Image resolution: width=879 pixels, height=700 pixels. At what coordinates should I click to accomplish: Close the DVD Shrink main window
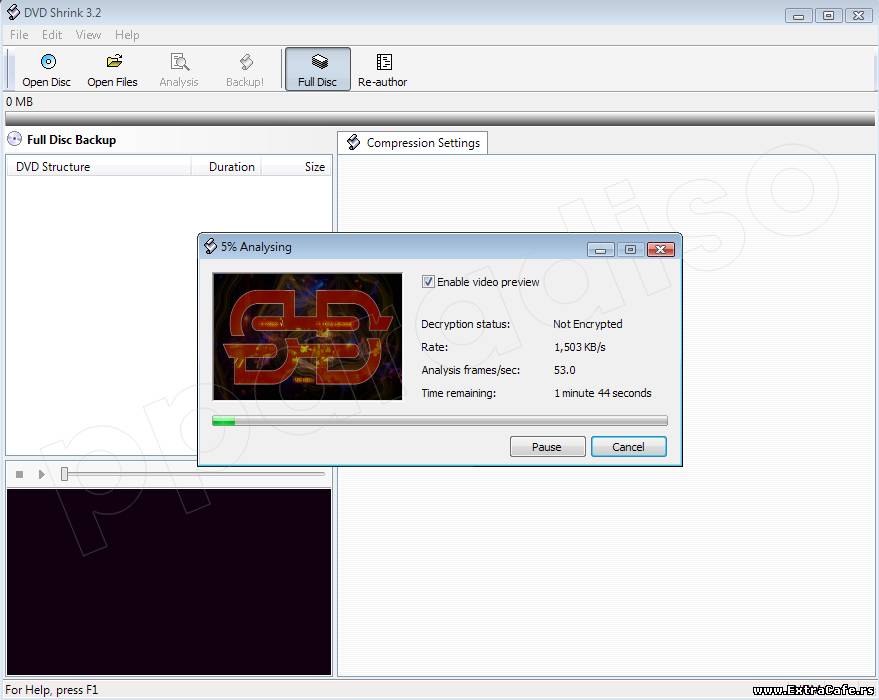858,16
